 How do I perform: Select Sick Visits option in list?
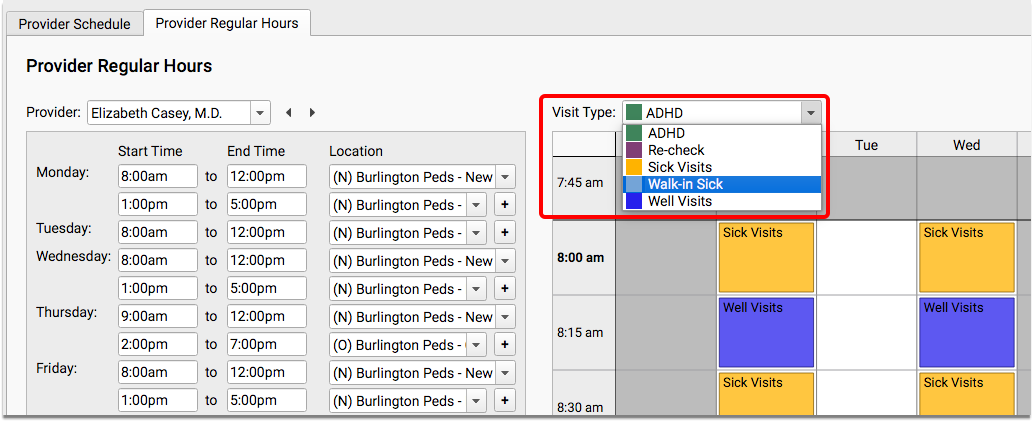(722, 167)
